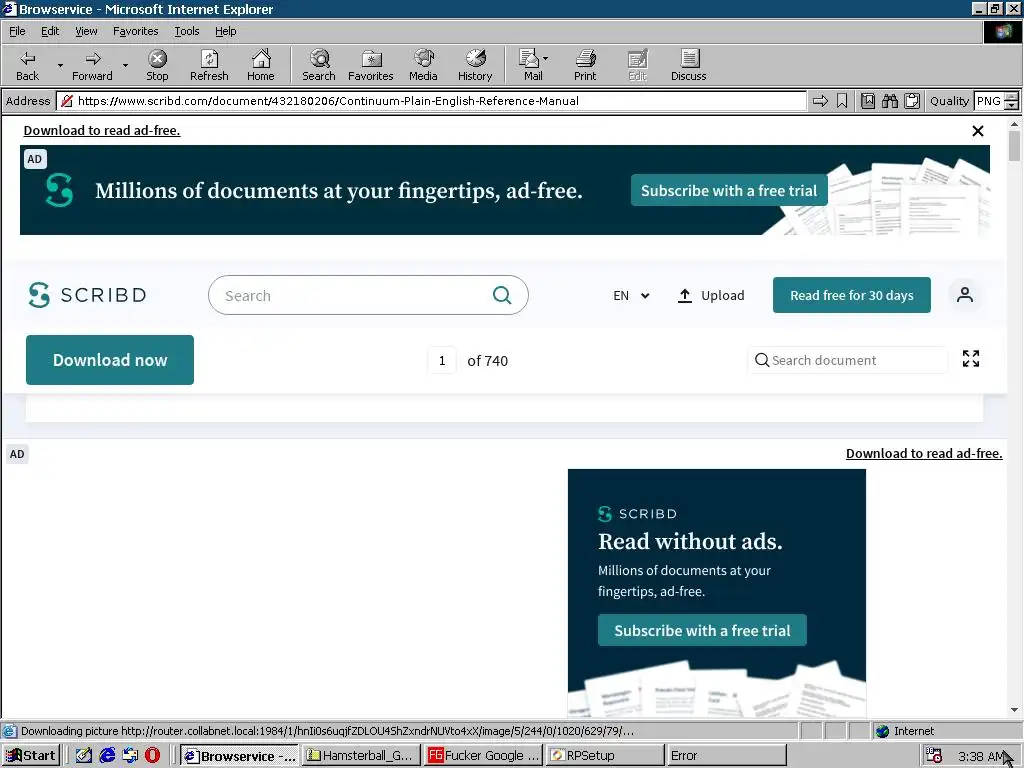
Task: Switch to Hamsterball_G... taskbar window
Action: [x=361, y=756]
